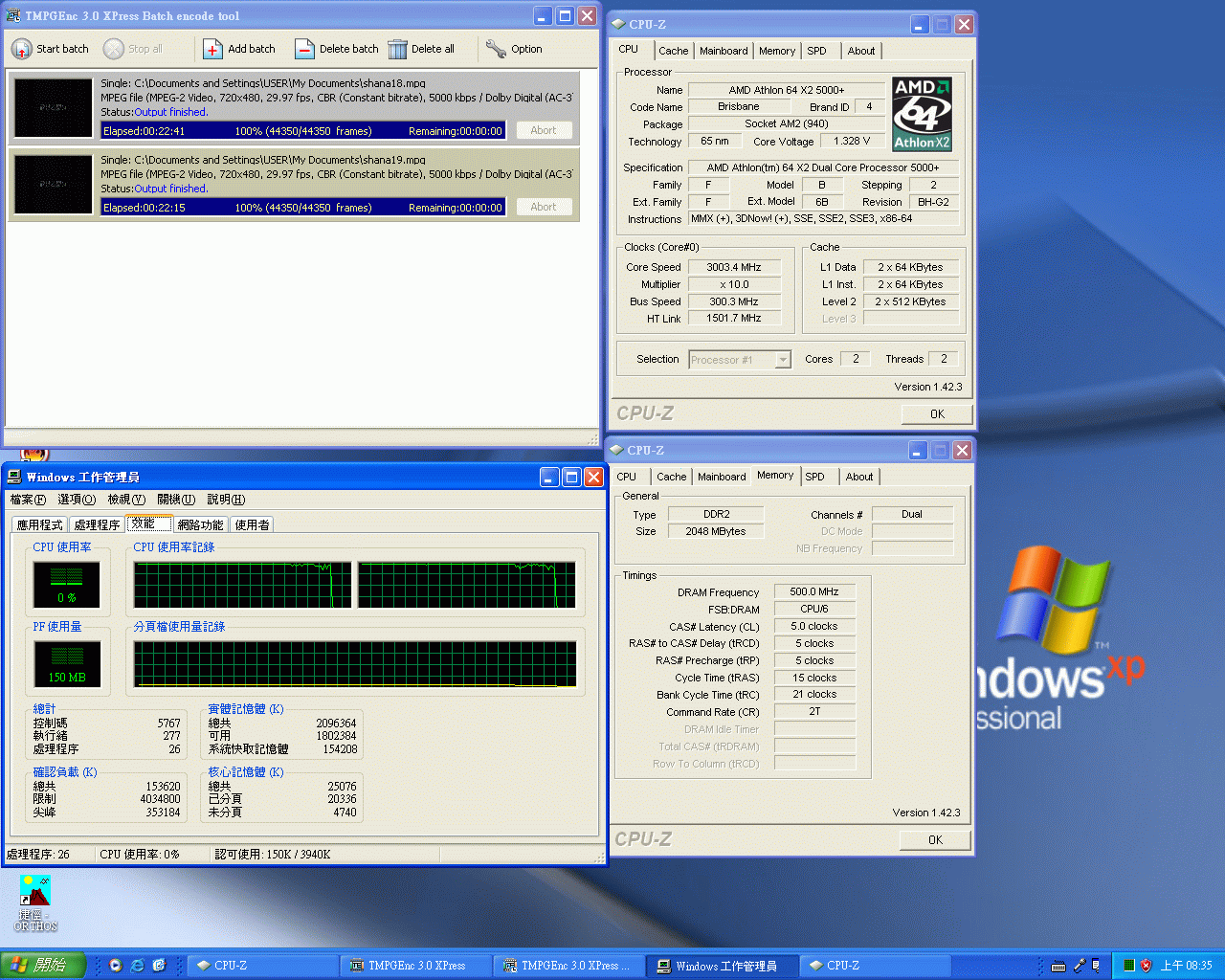The image size is (1225, 980).
Task: Switch to CPU tab in CPU-Z memory window
Action: (x=627, y=477)
